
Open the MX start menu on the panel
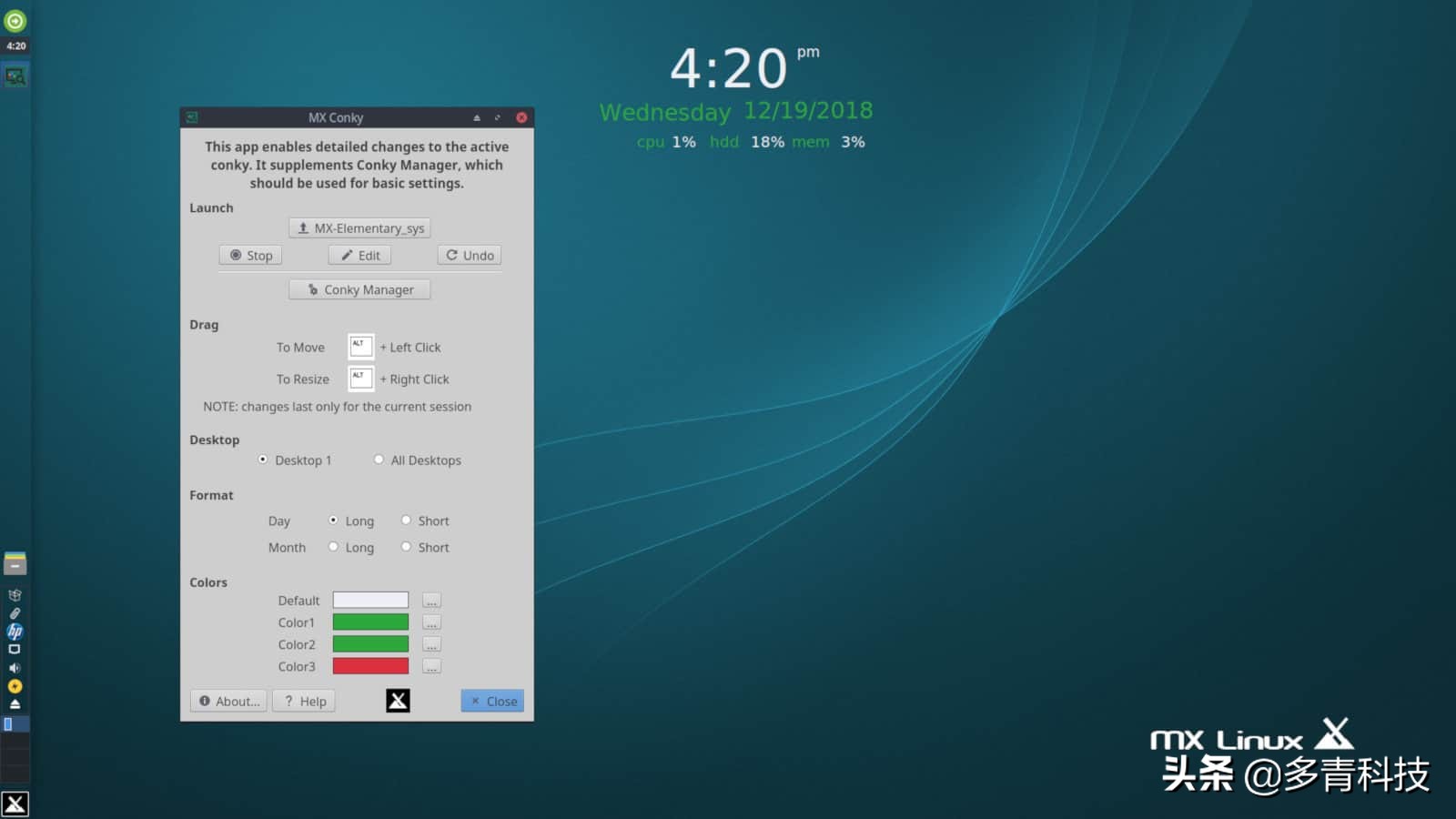15,804
